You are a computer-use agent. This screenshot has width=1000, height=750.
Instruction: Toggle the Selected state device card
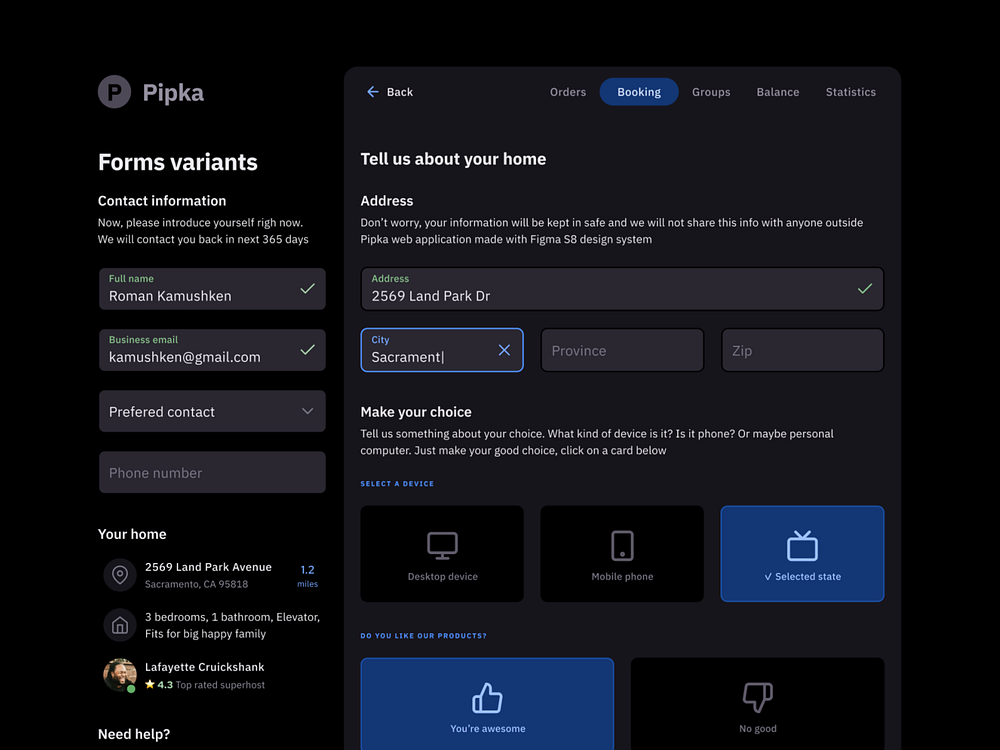pos(802,553)
